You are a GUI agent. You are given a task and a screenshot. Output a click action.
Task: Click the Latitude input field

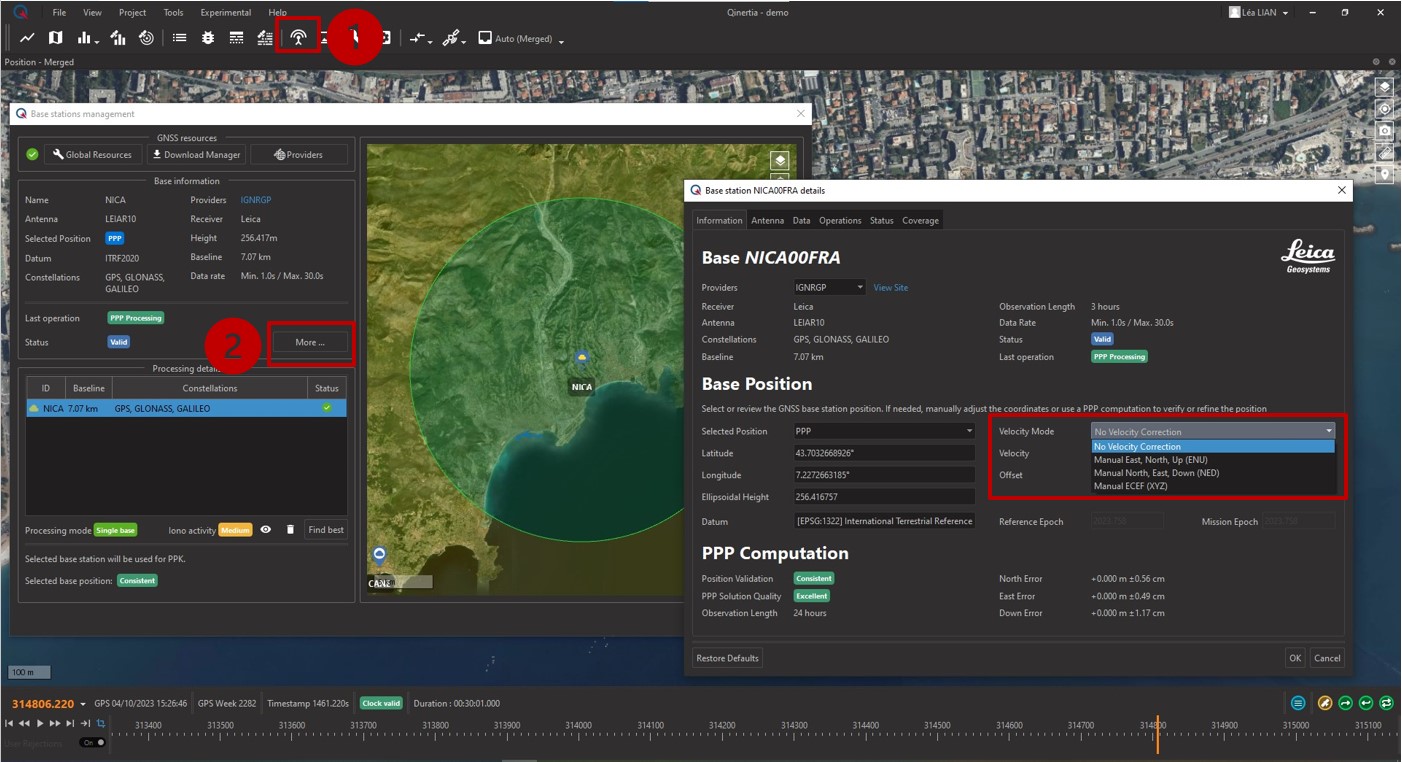pyautogui.click(x=883, y=453)
